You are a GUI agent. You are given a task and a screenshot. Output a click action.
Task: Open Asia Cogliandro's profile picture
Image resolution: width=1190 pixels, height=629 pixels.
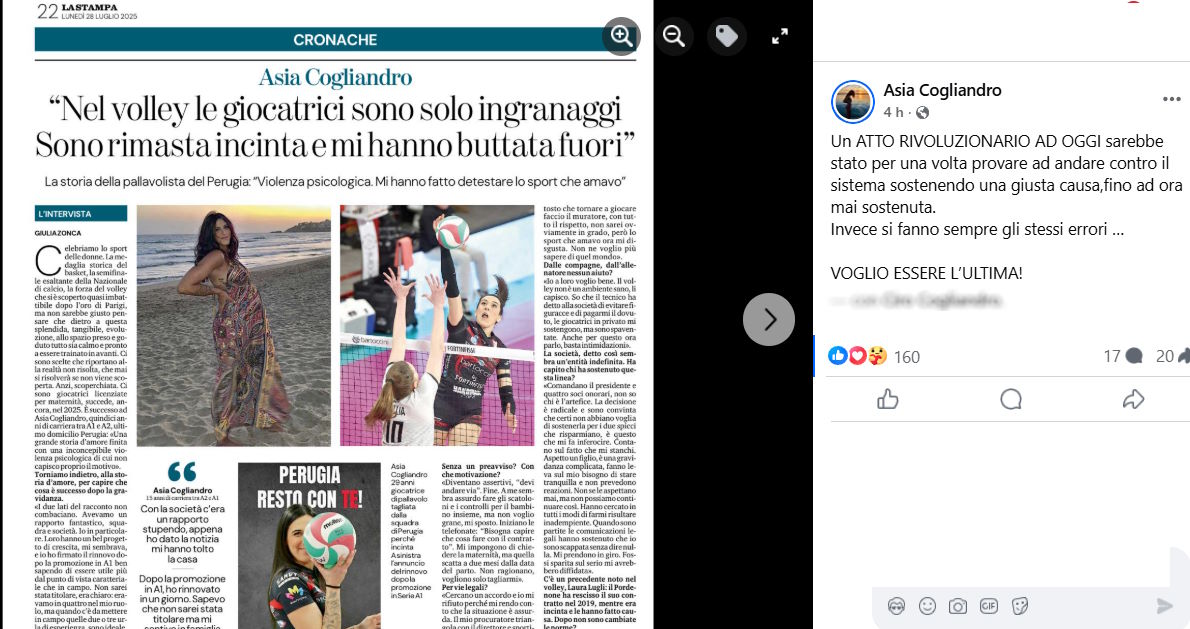click(852, 102)
